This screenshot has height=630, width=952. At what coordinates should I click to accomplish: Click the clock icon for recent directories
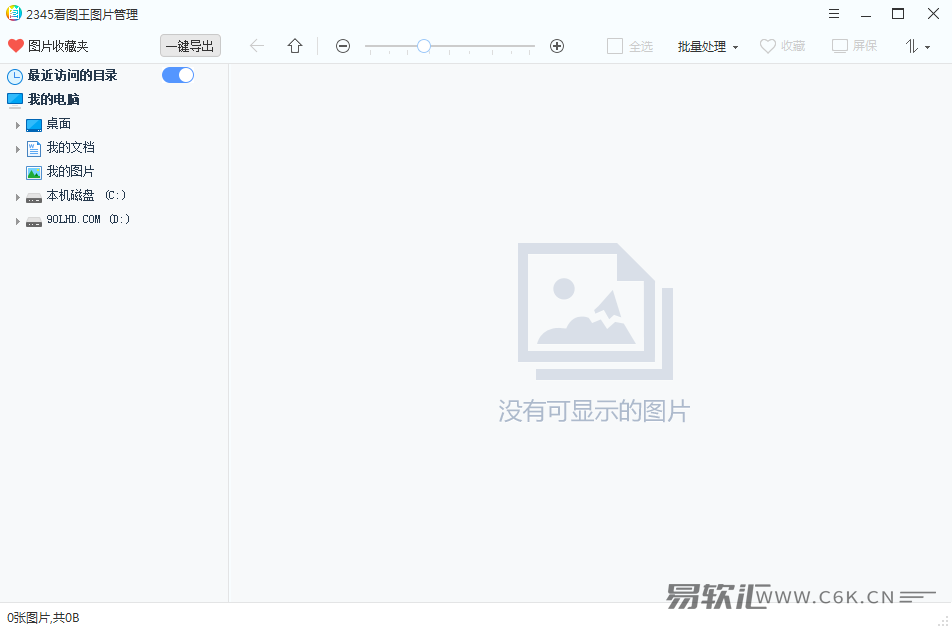tap(15, 76)
